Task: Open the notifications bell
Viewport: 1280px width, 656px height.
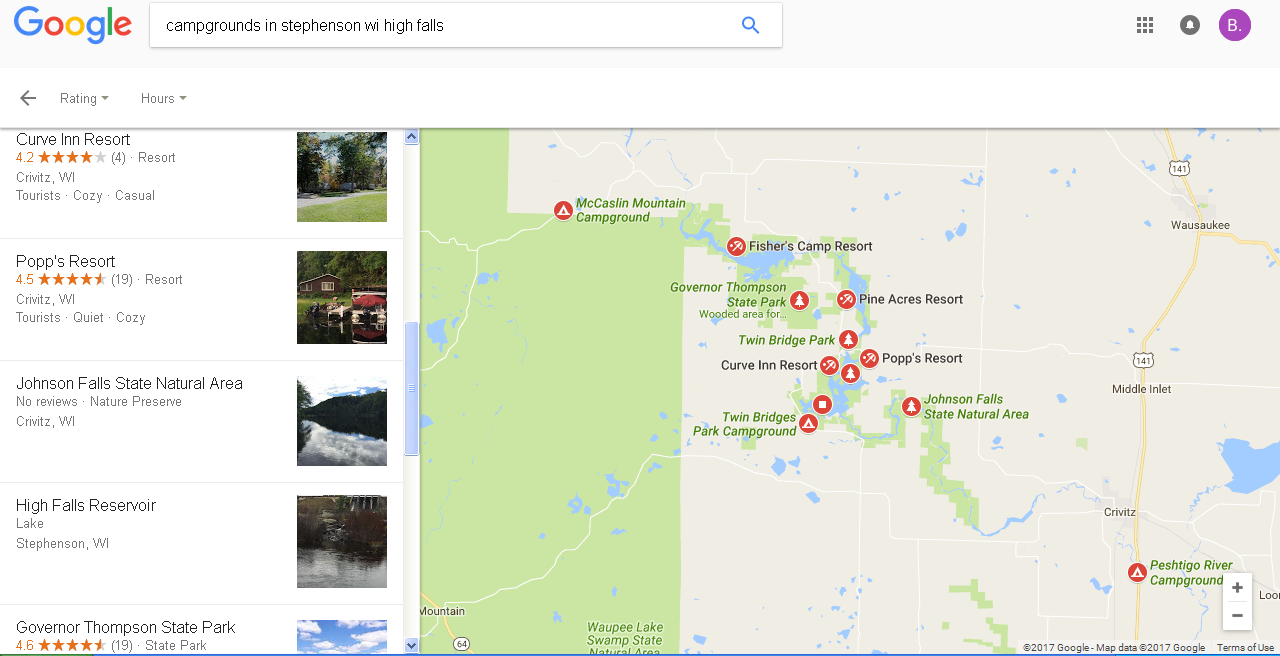Action: 1189,25
